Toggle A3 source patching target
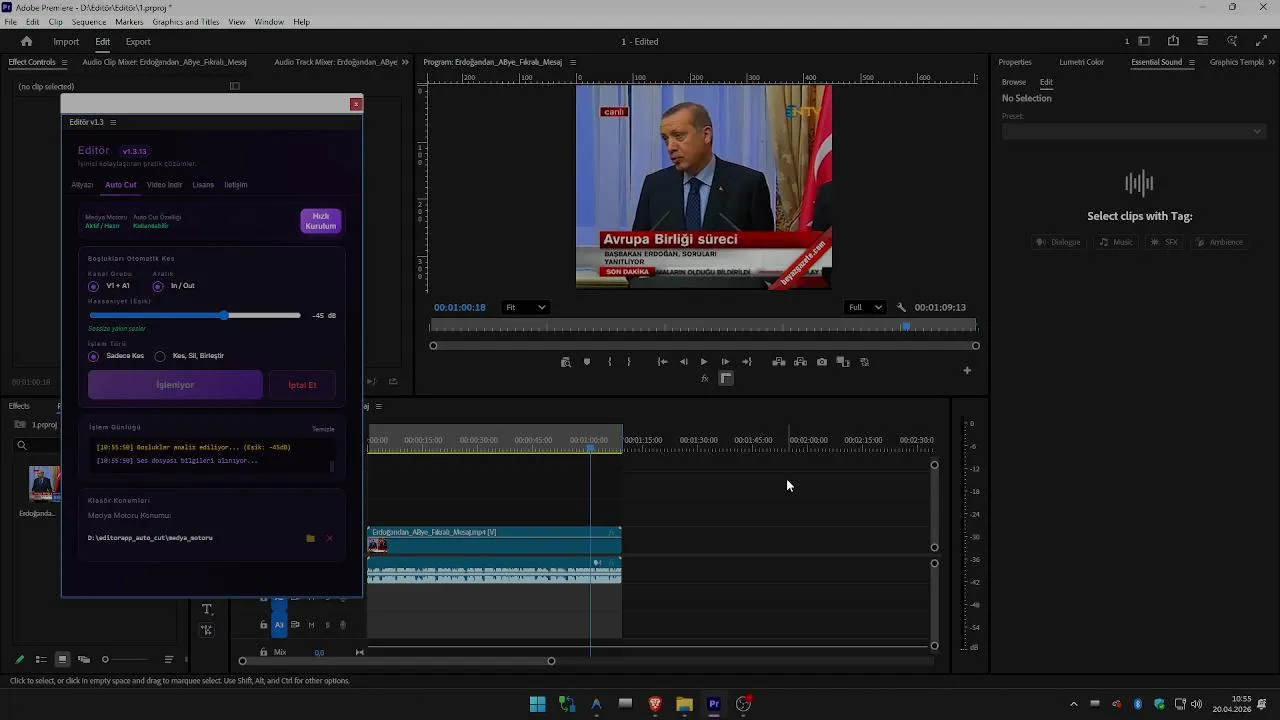 (x=280, y=625)
